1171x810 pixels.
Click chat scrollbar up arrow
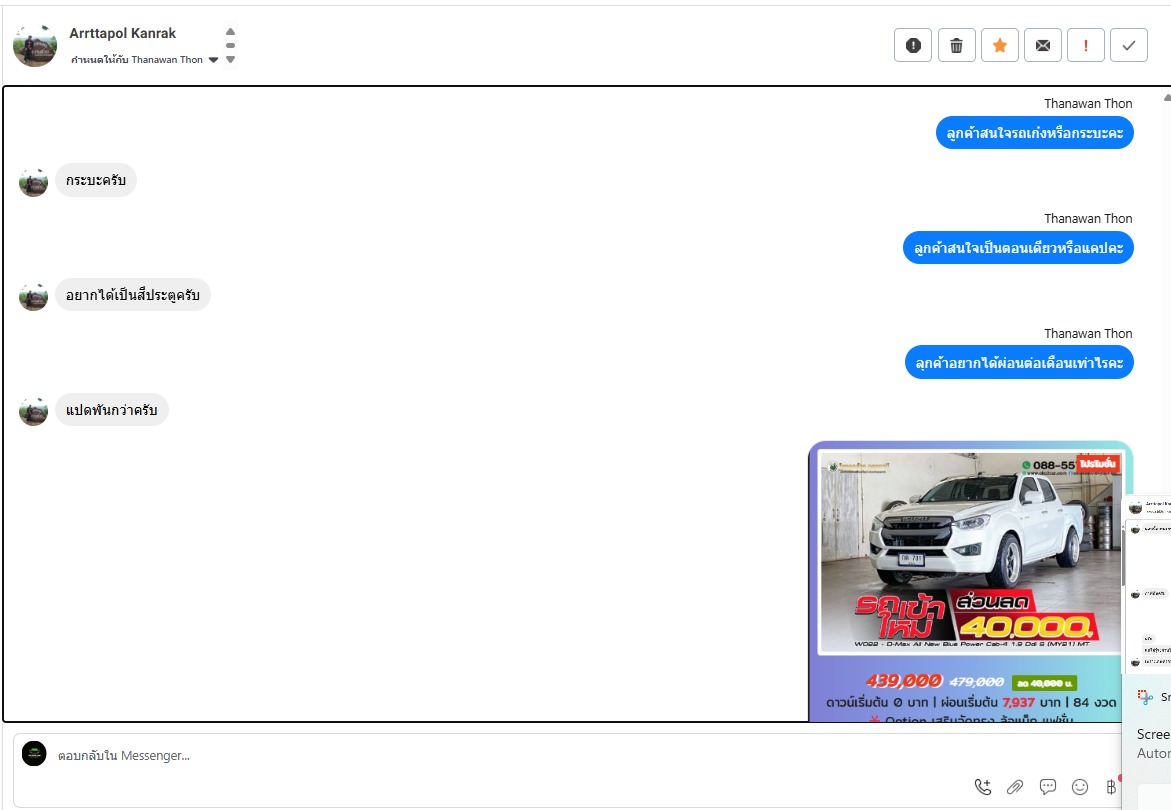pyautogui.click(x=1167, y=97)
